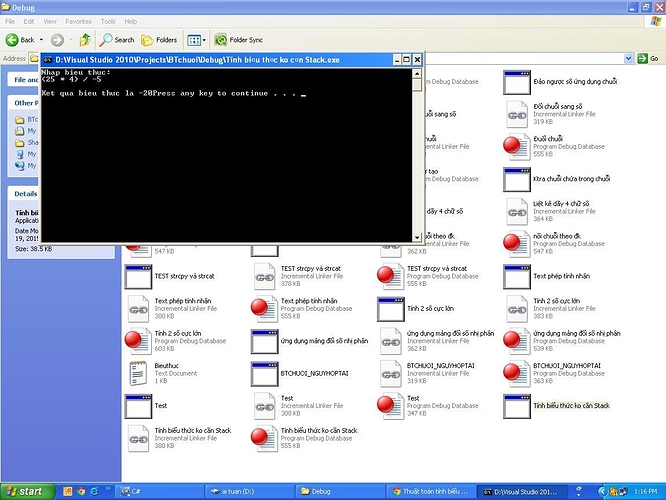Screen dimensions: 666x500
Task: Select the Đổi chuỗi sang số linker file icon at 319 KB
Action: point(517,115)
